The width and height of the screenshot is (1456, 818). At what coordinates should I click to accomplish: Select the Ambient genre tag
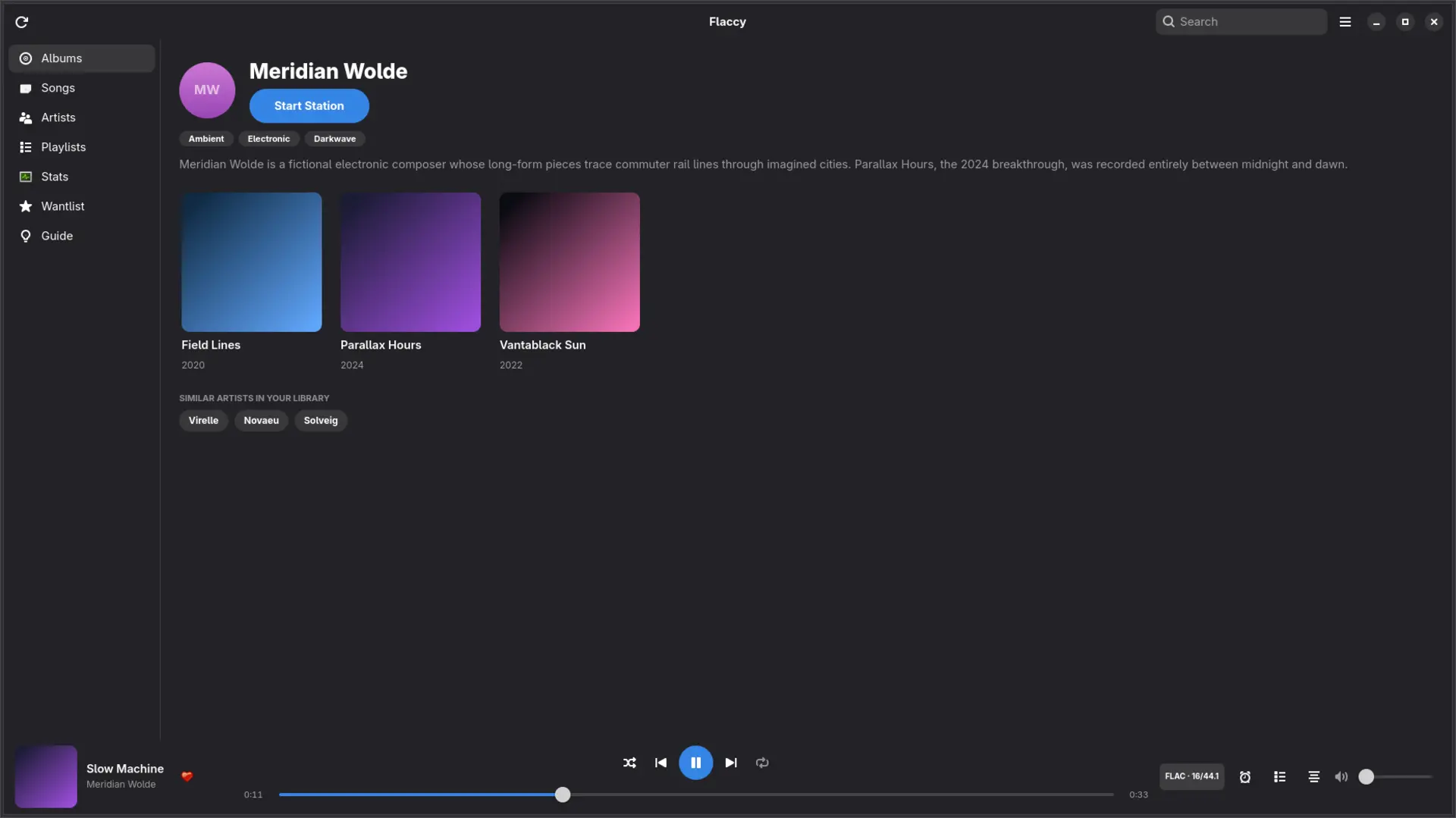pos(206,139)
